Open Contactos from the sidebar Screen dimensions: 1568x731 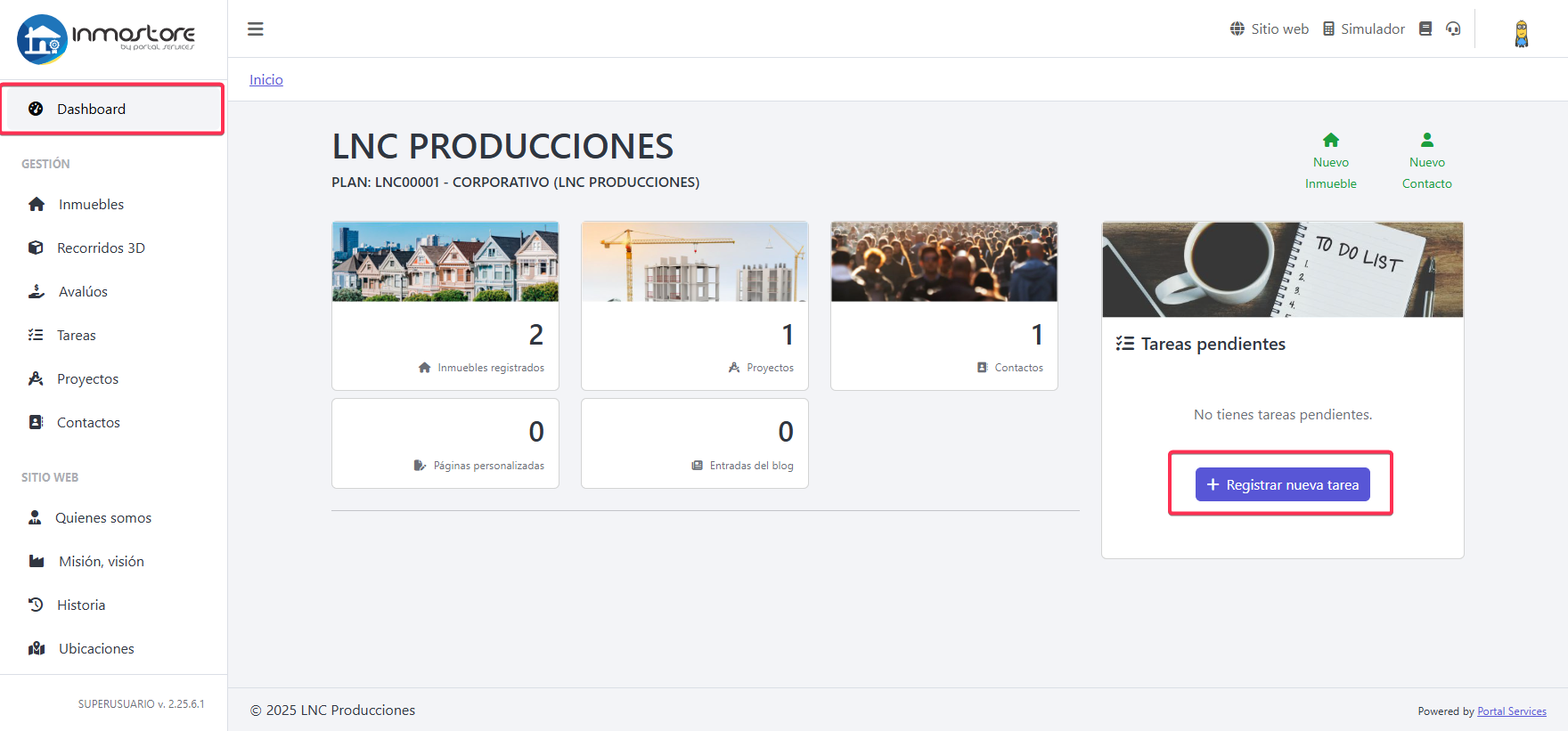88,422
